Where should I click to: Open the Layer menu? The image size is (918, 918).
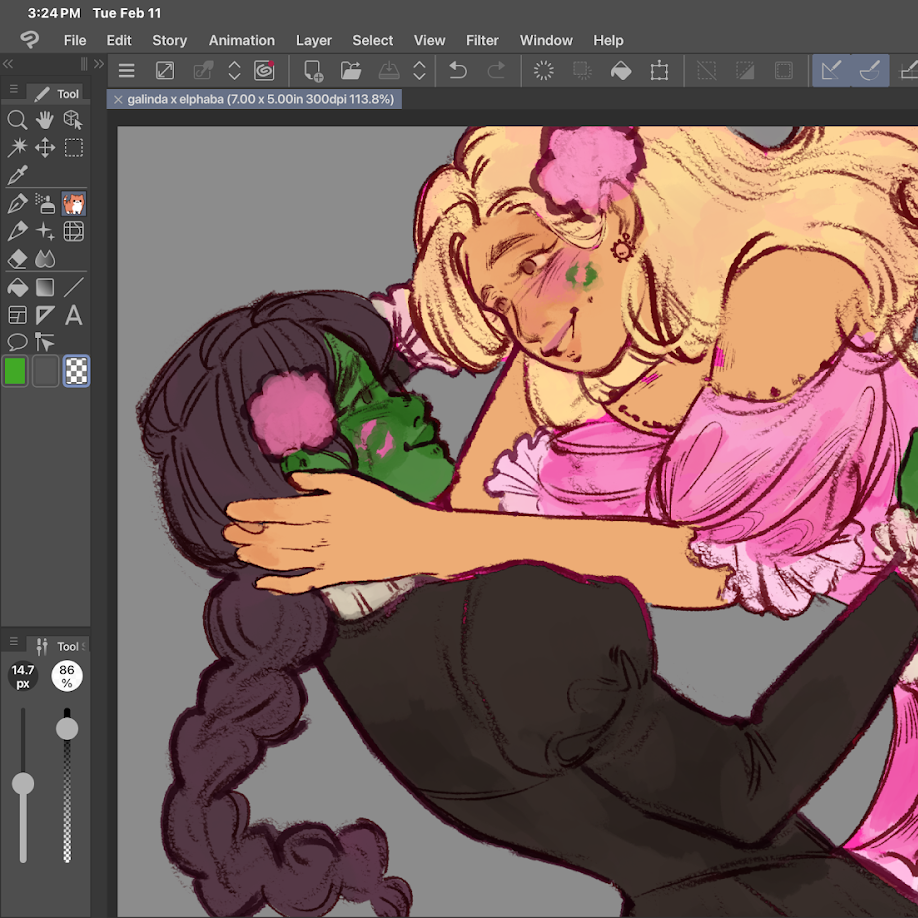pos(314,40)
